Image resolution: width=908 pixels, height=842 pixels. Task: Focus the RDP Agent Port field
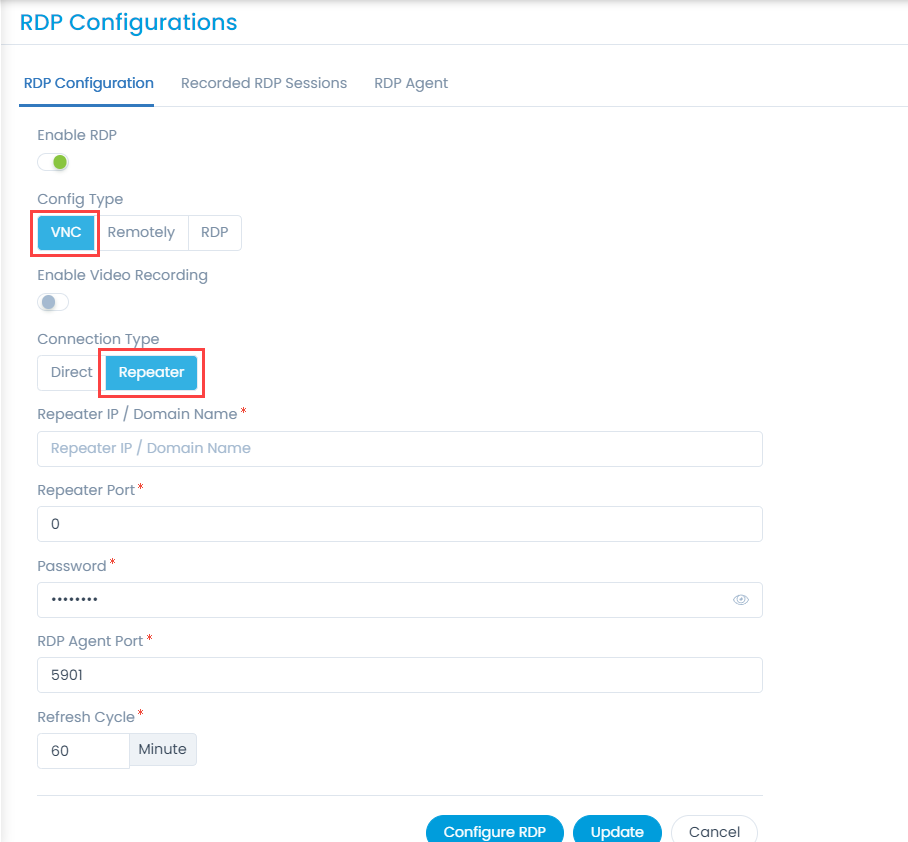[x=400, y=675]
